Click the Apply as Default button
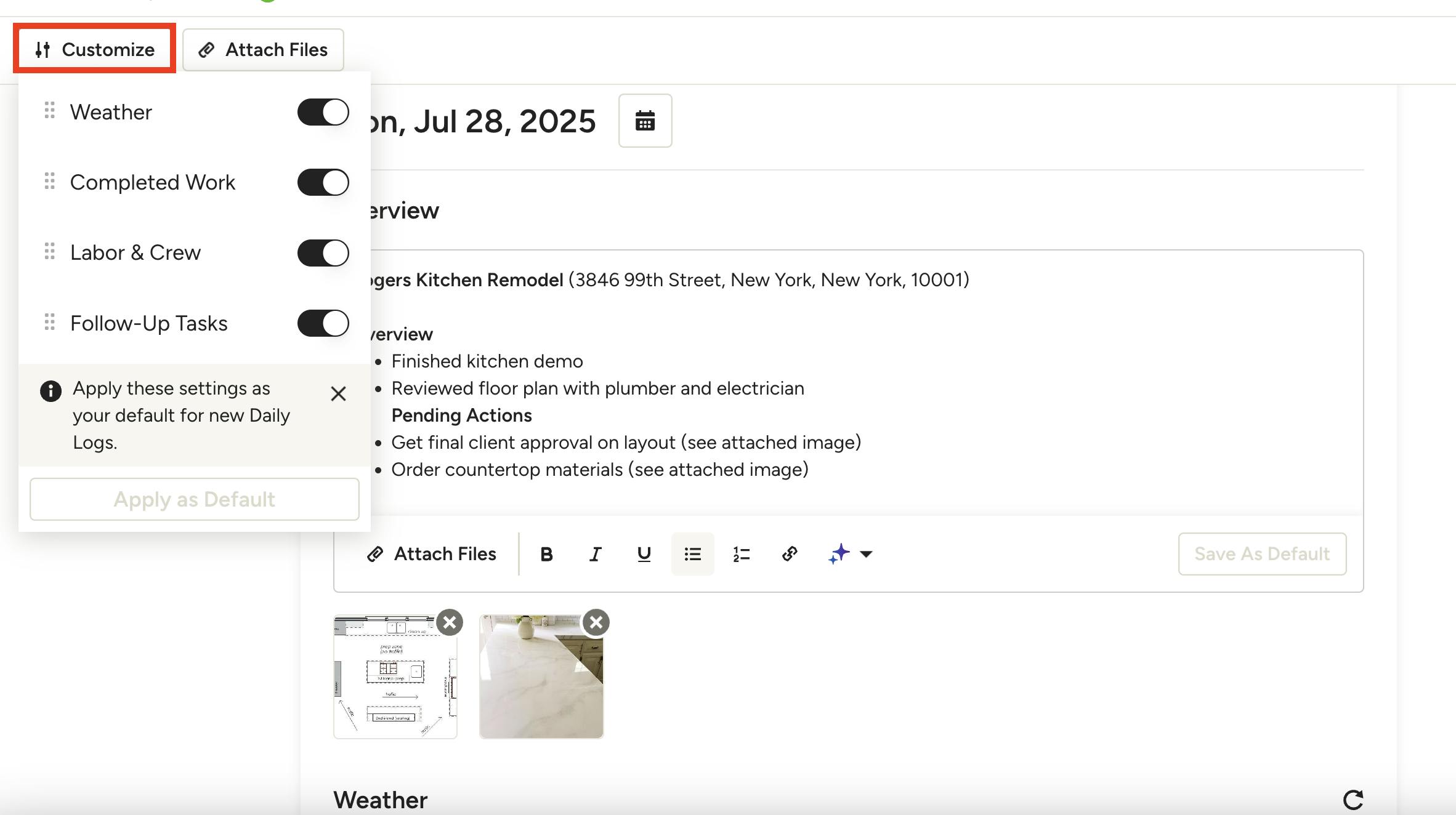The height and width of the screenshot is (815, 1456). coord(194,499)
